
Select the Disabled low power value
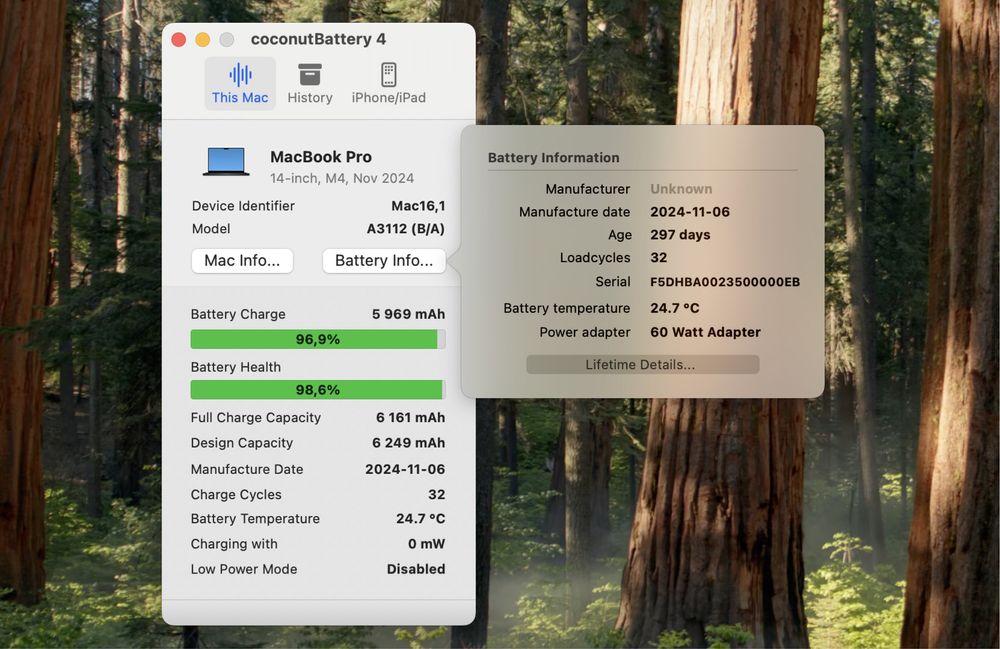pos(416,569)
